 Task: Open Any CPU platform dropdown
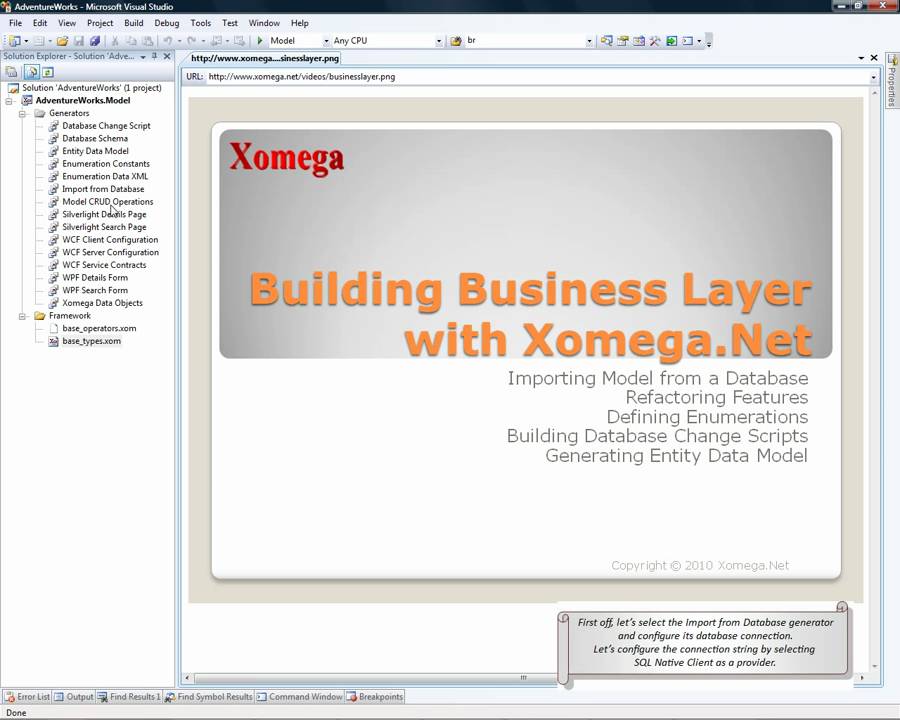[x=439, y=41]
